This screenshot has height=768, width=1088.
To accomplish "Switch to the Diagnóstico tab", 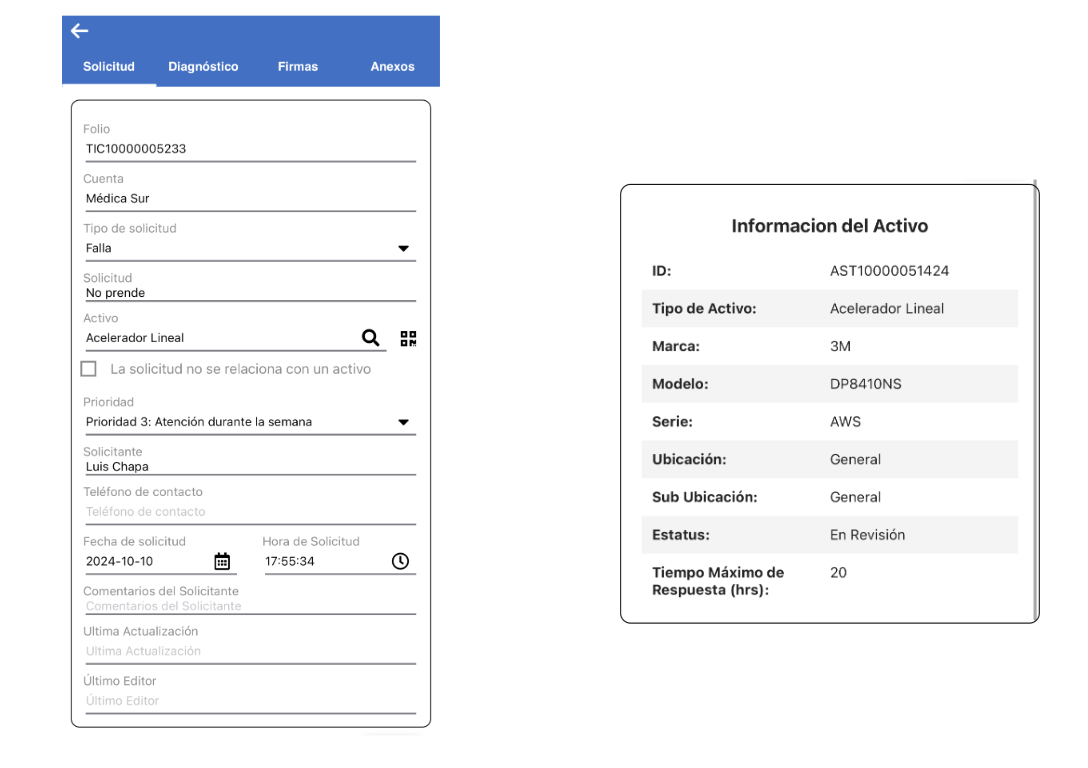I will 203,67.
